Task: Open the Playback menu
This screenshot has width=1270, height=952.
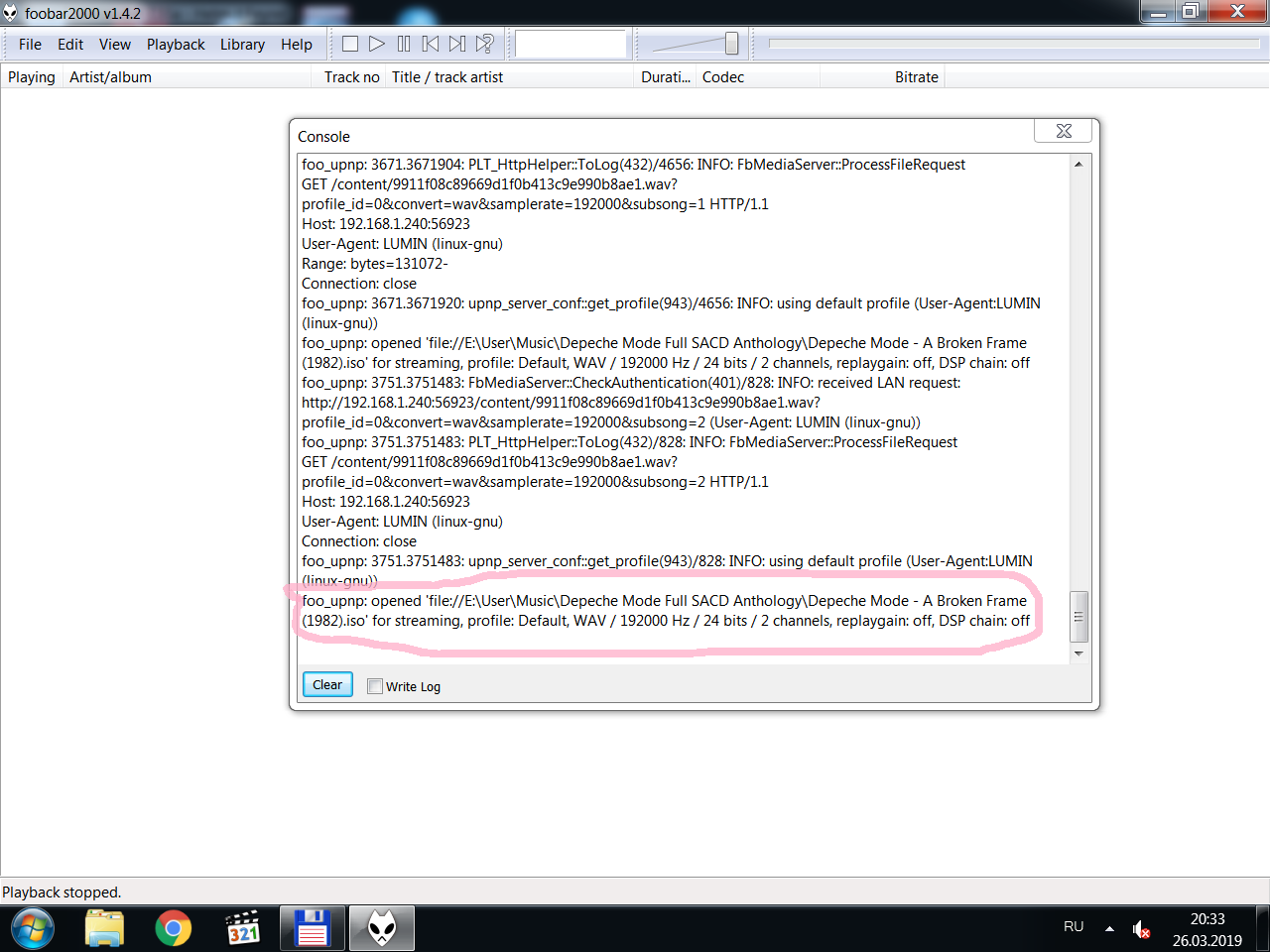Action: pos(176,45)
